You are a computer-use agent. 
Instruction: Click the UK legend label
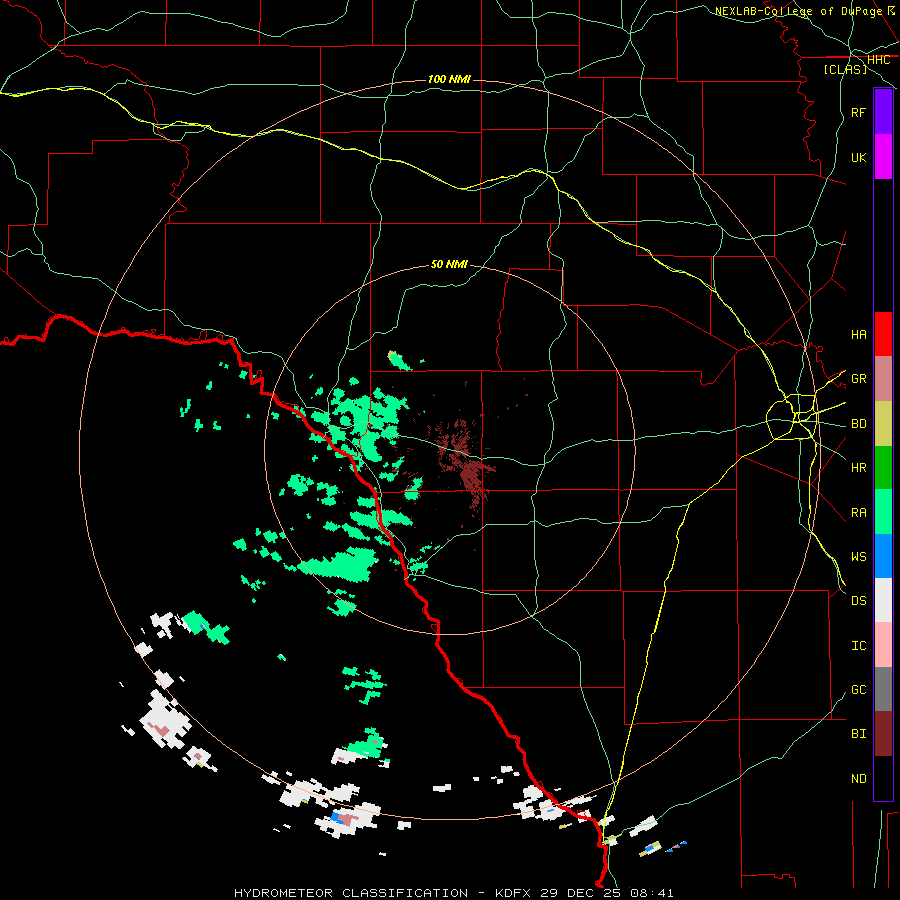858,157
